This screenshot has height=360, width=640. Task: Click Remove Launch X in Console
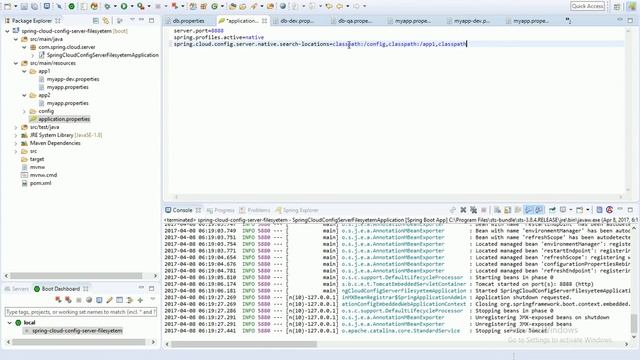coord(463,210)
